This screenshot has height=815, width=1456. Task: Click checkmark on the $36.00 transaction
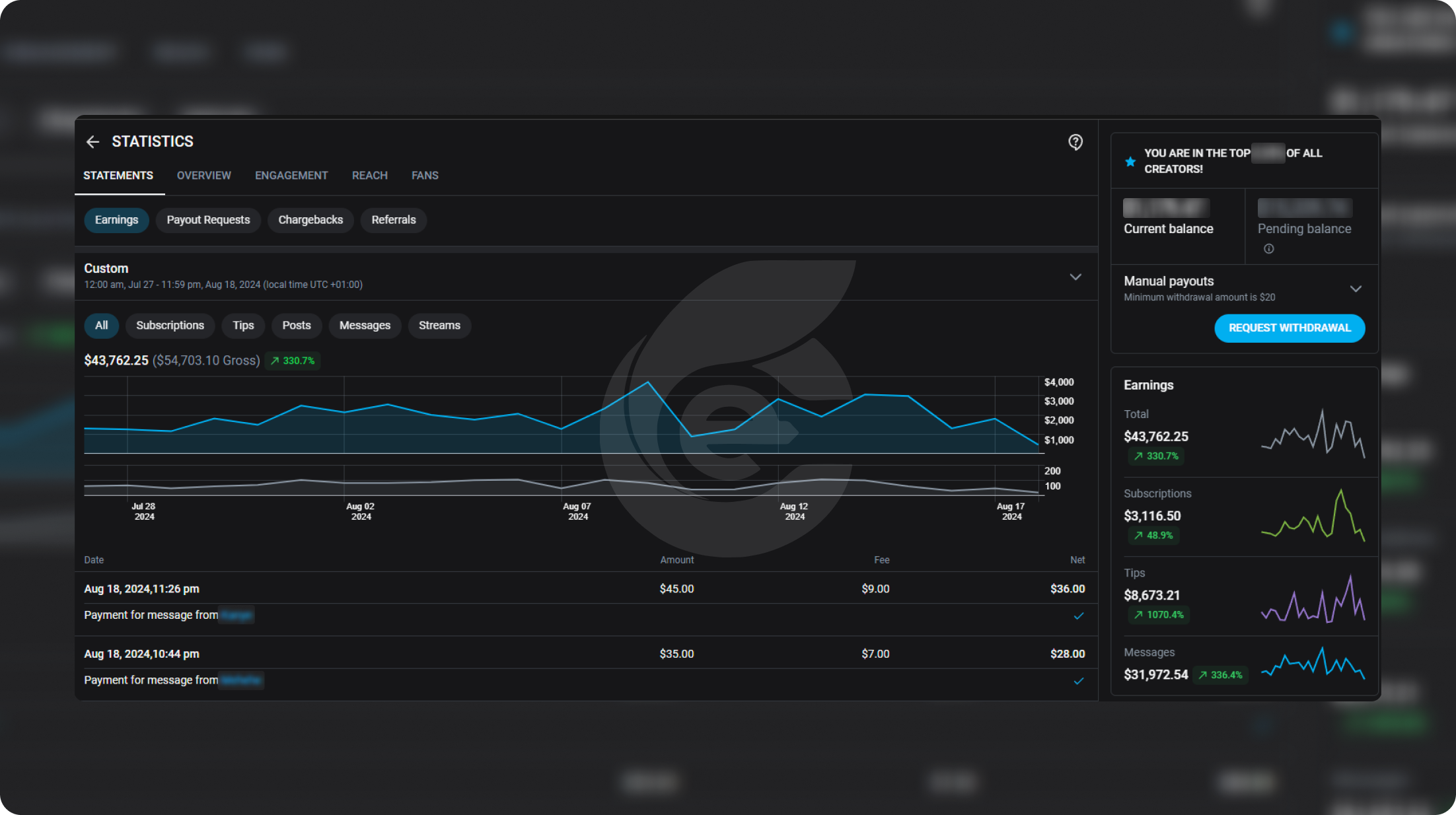pyautogui.click(x=1079, y=616)
